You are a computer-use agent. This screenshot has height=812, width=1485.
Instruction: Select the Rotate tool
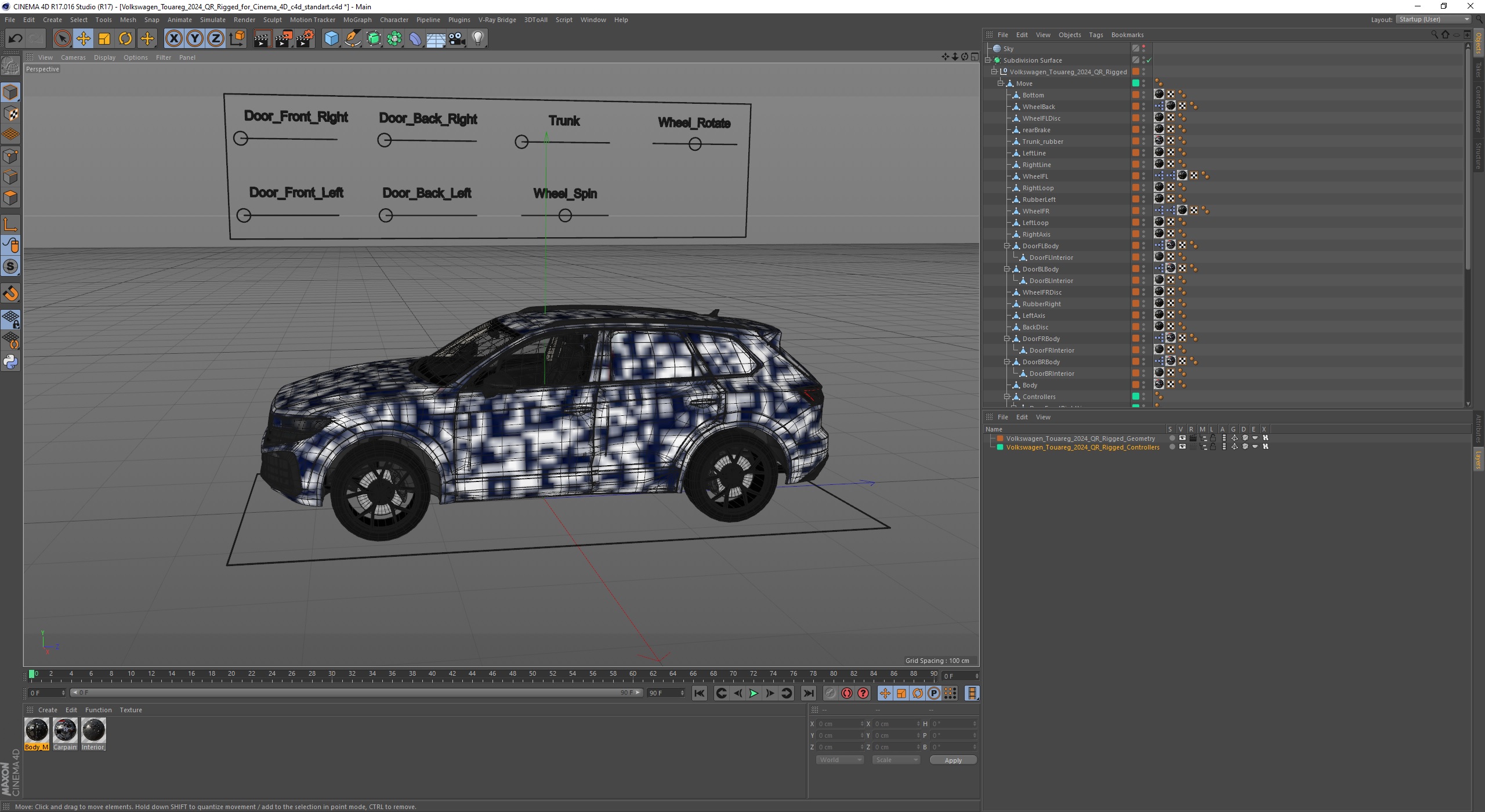(125, 39)
